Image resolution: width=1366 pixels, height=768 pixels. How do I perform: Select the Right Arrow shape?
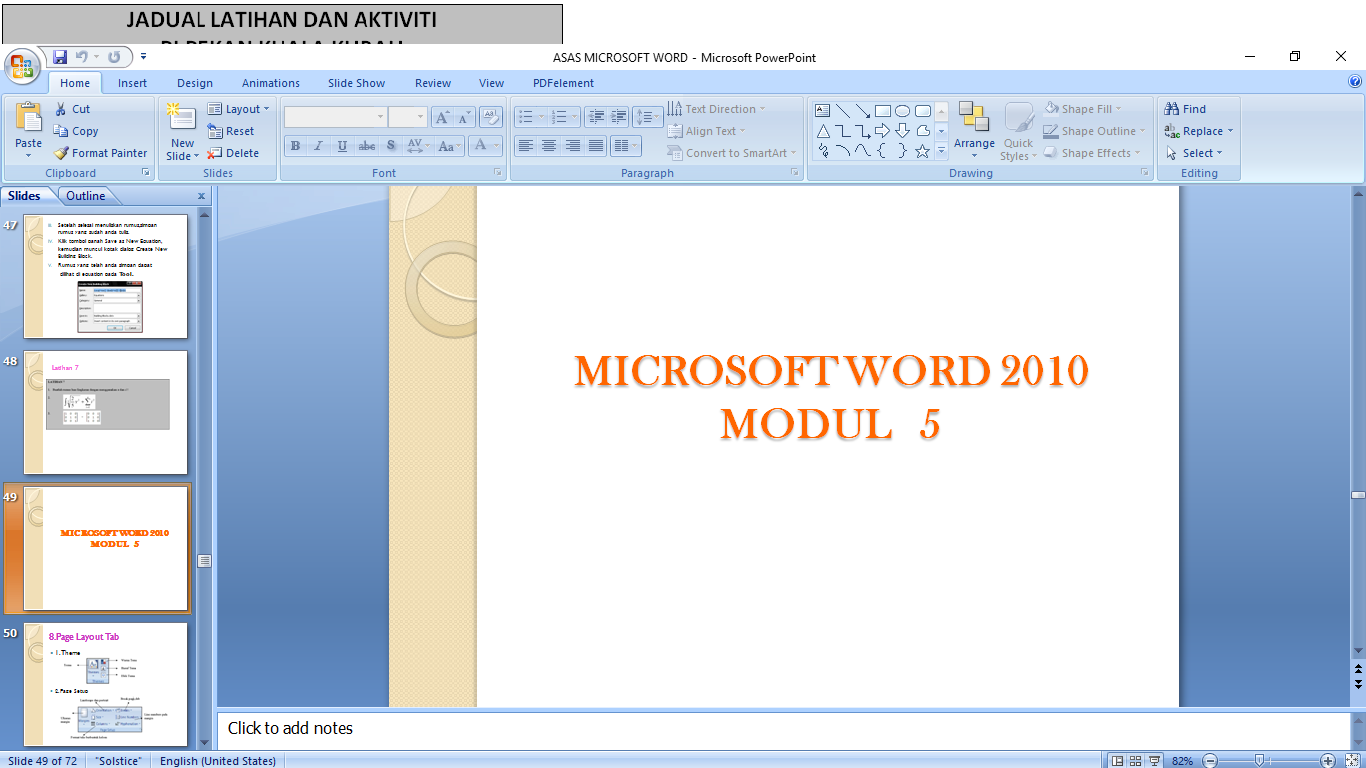883,131
